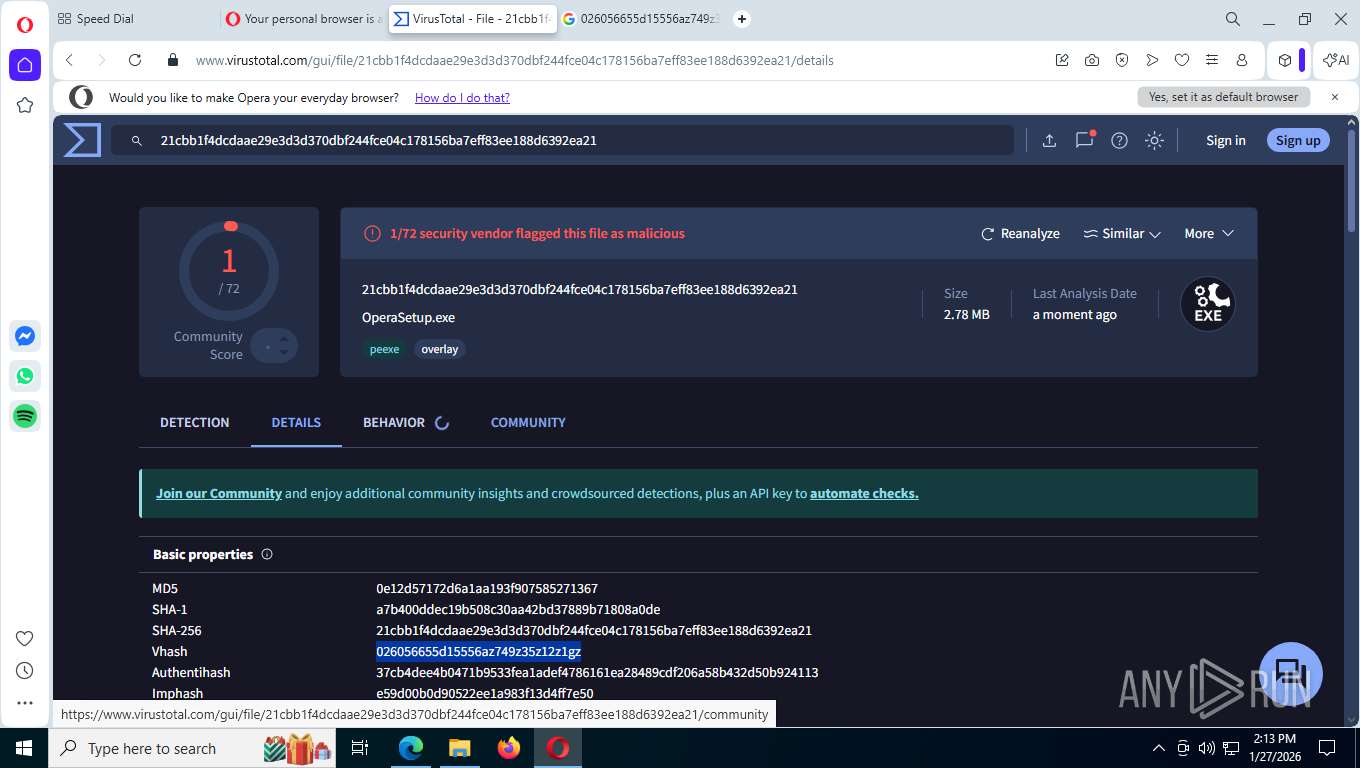Open the sidebar Bookmarks star icon
1360x768 pixels.
[25, 105]
